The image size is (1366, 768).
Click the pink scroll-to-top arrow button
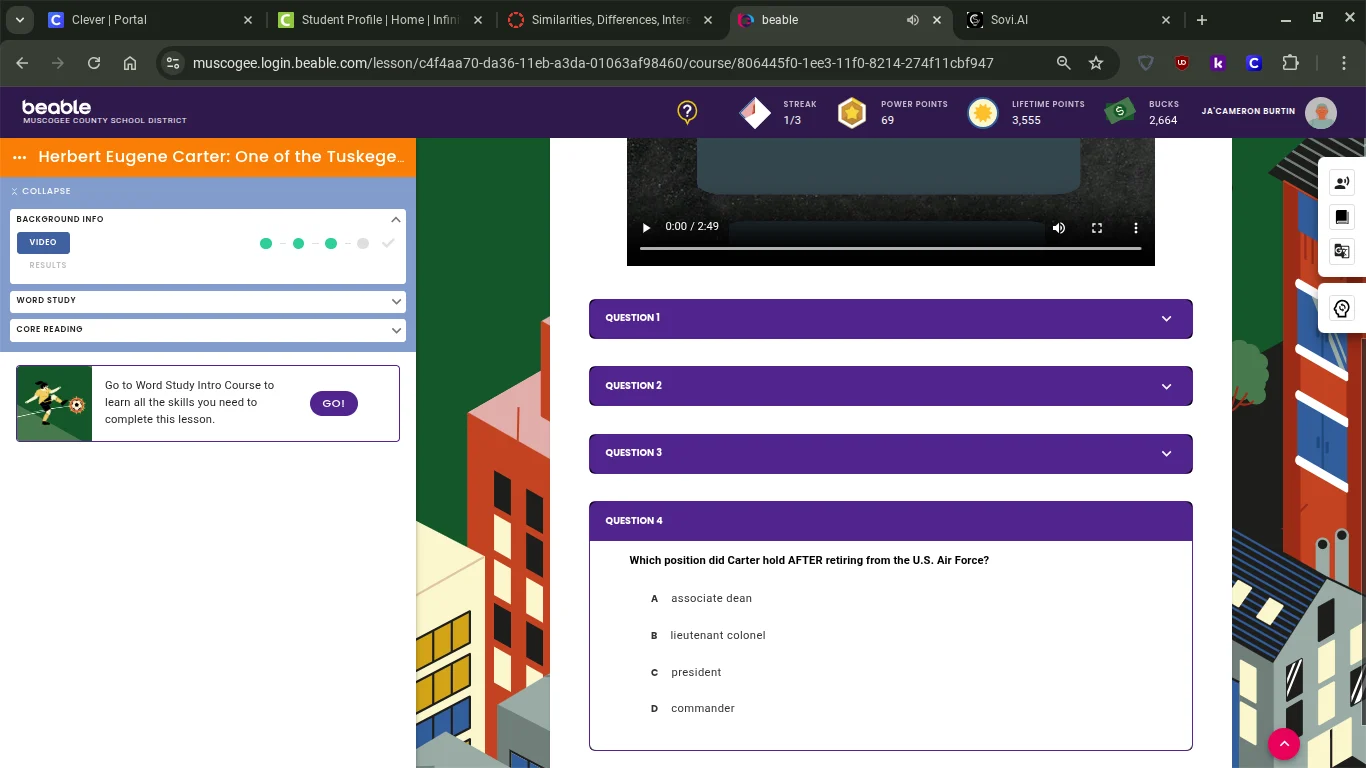1284,743
